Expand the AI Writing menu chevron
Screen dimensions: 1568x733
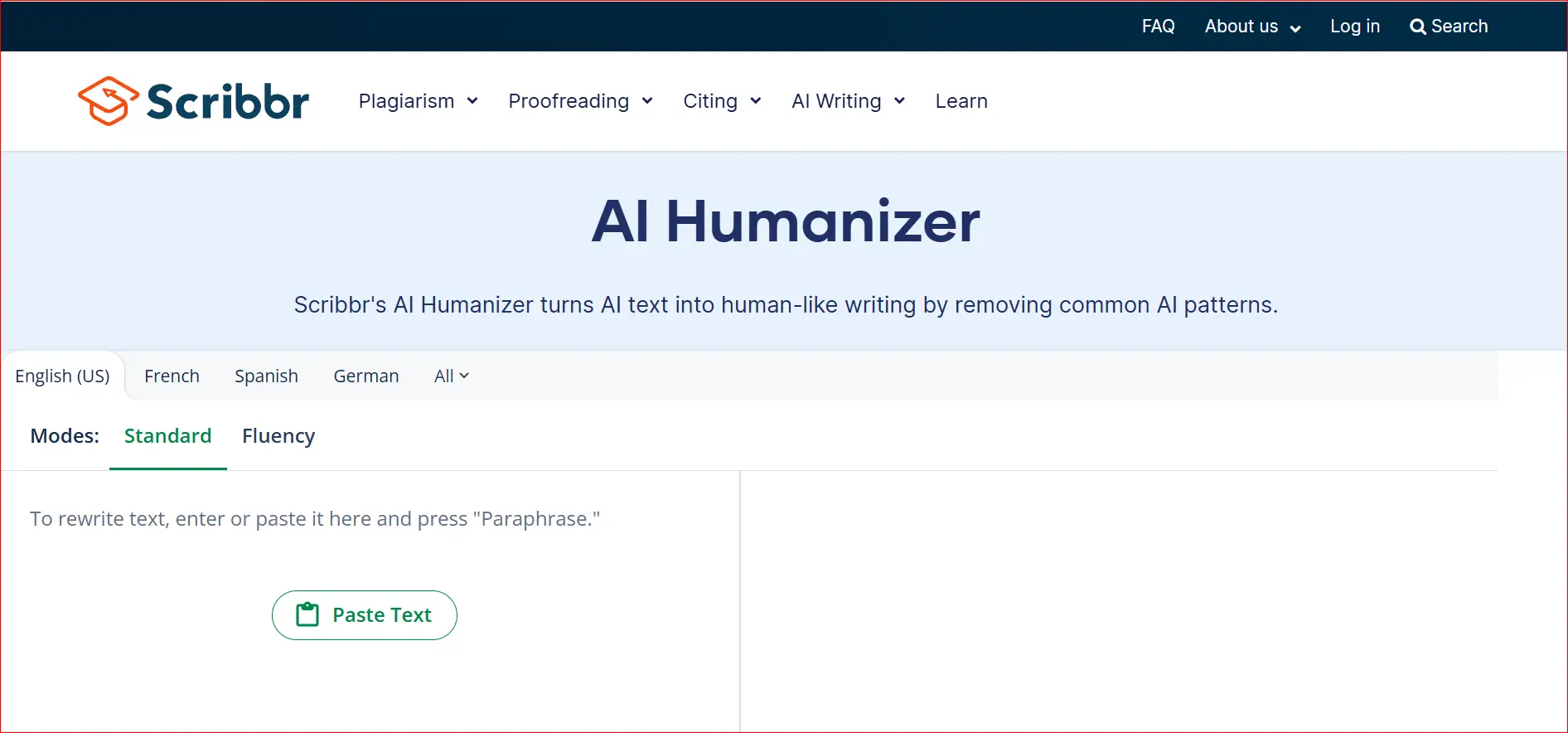click(899, 101)
